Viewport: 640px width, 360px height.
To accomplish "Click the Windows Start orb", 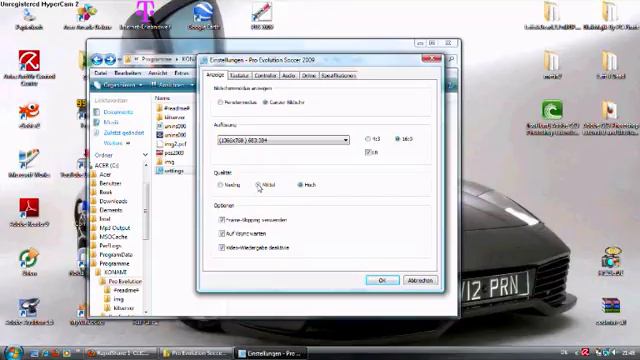I will [13, 353].
